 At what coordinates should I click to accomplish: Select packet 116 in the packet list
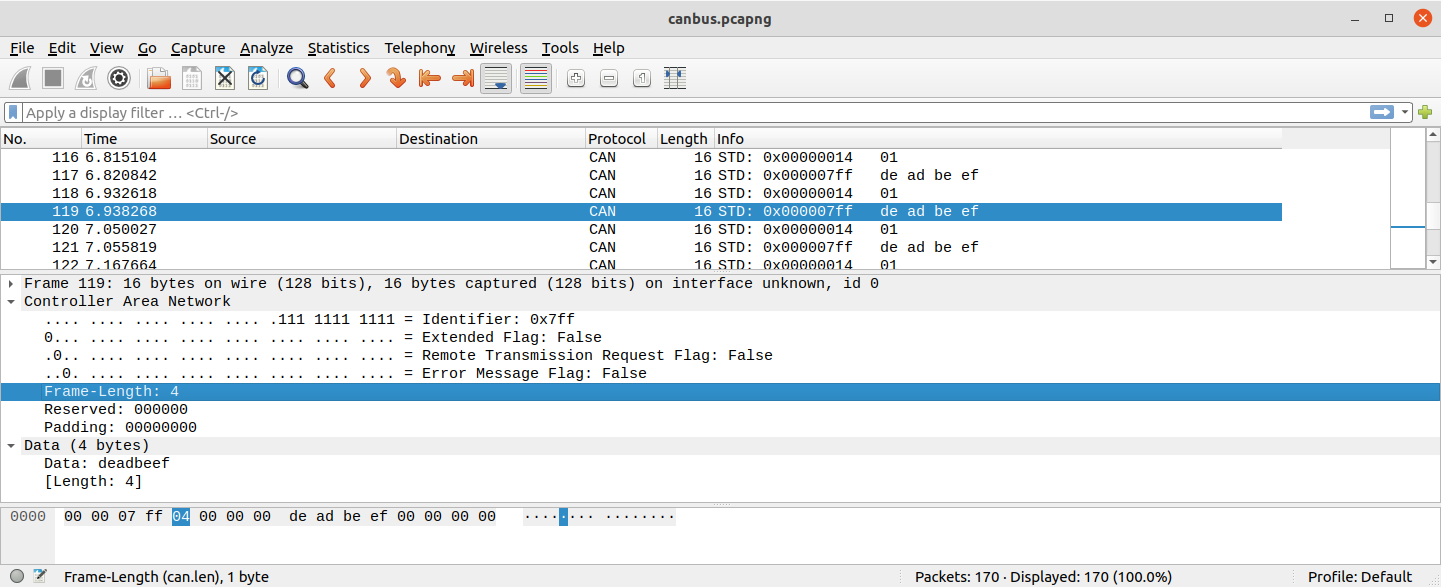pos(641,157)
